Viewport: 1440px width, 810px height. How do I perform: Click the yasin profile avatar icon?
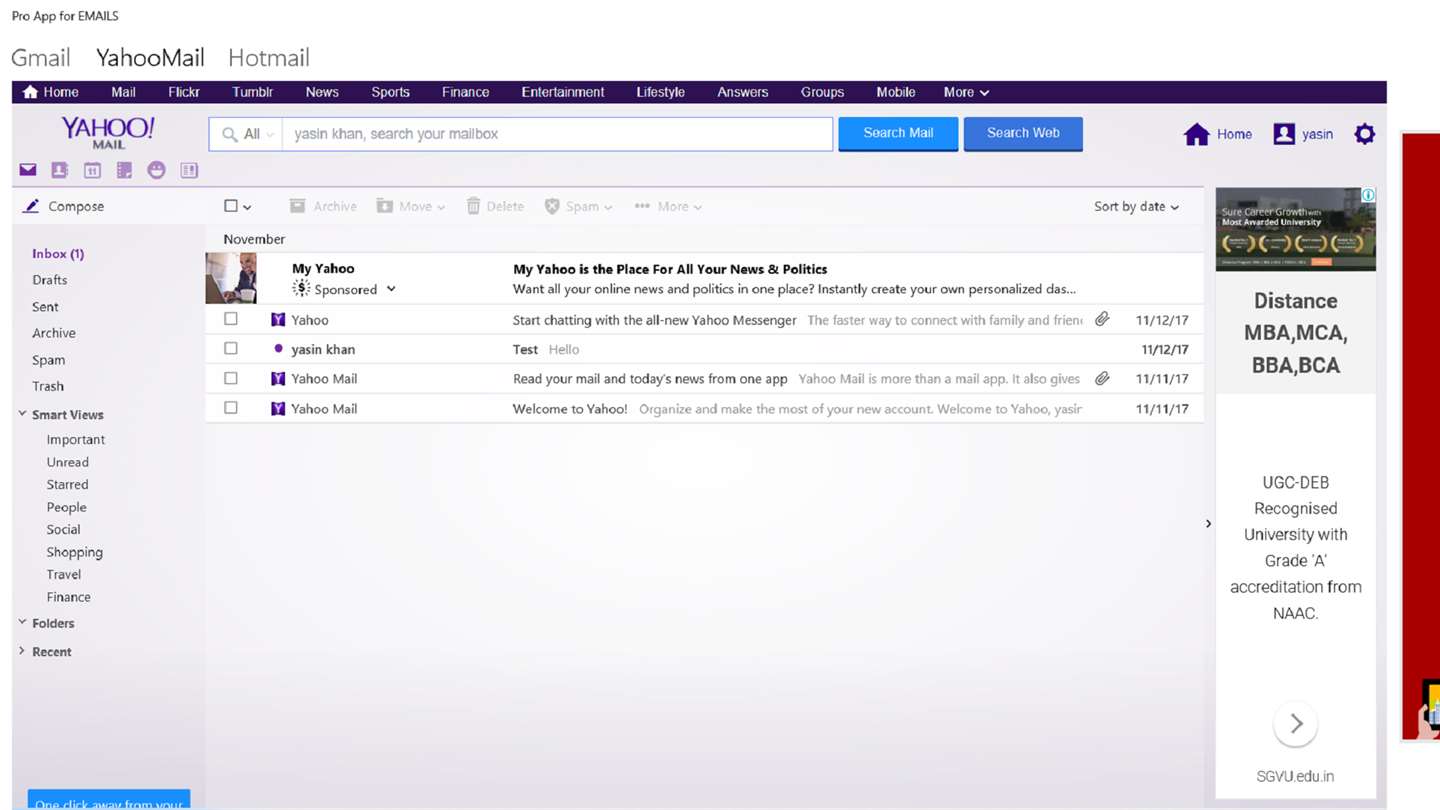coord(1284,134)
